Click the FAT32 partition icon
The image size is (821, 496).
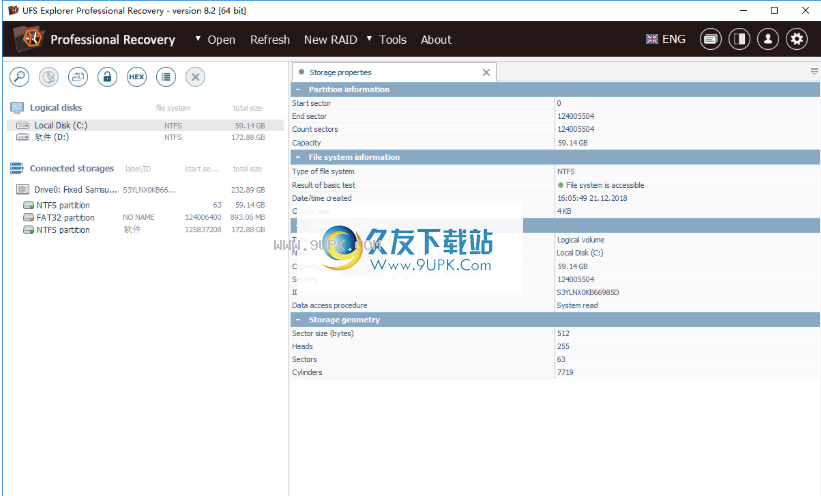click(x=28, y=217)
